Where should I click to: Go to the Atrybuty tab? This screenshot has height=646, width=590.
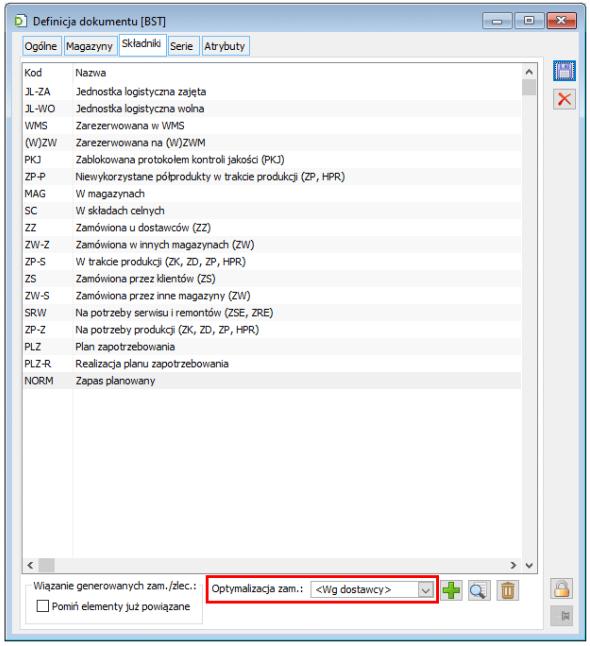pyautogui.click(x=225, y=46)
